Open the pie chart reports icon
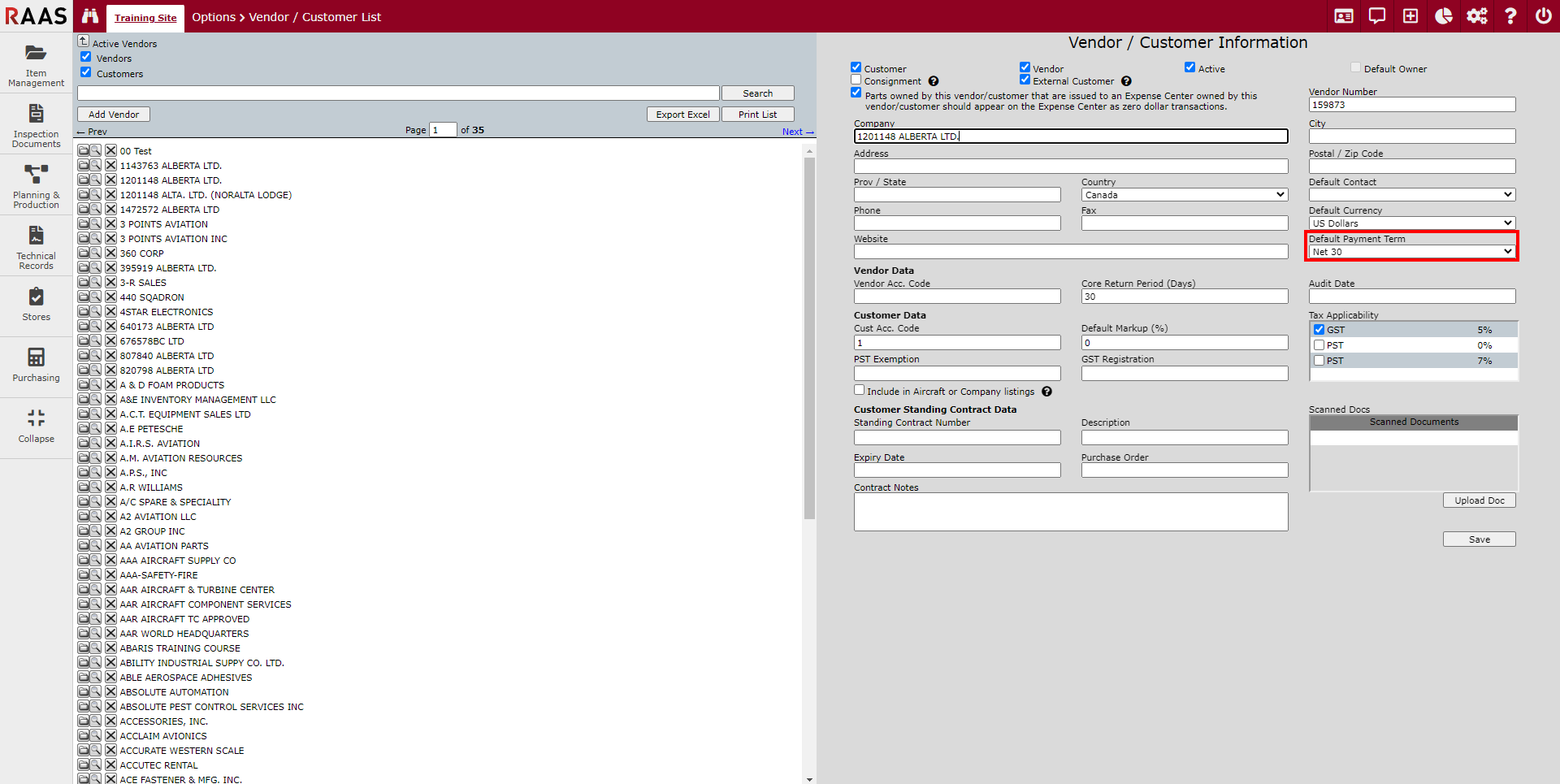This screenshot has height=784, width=1560. (1443, 16)
